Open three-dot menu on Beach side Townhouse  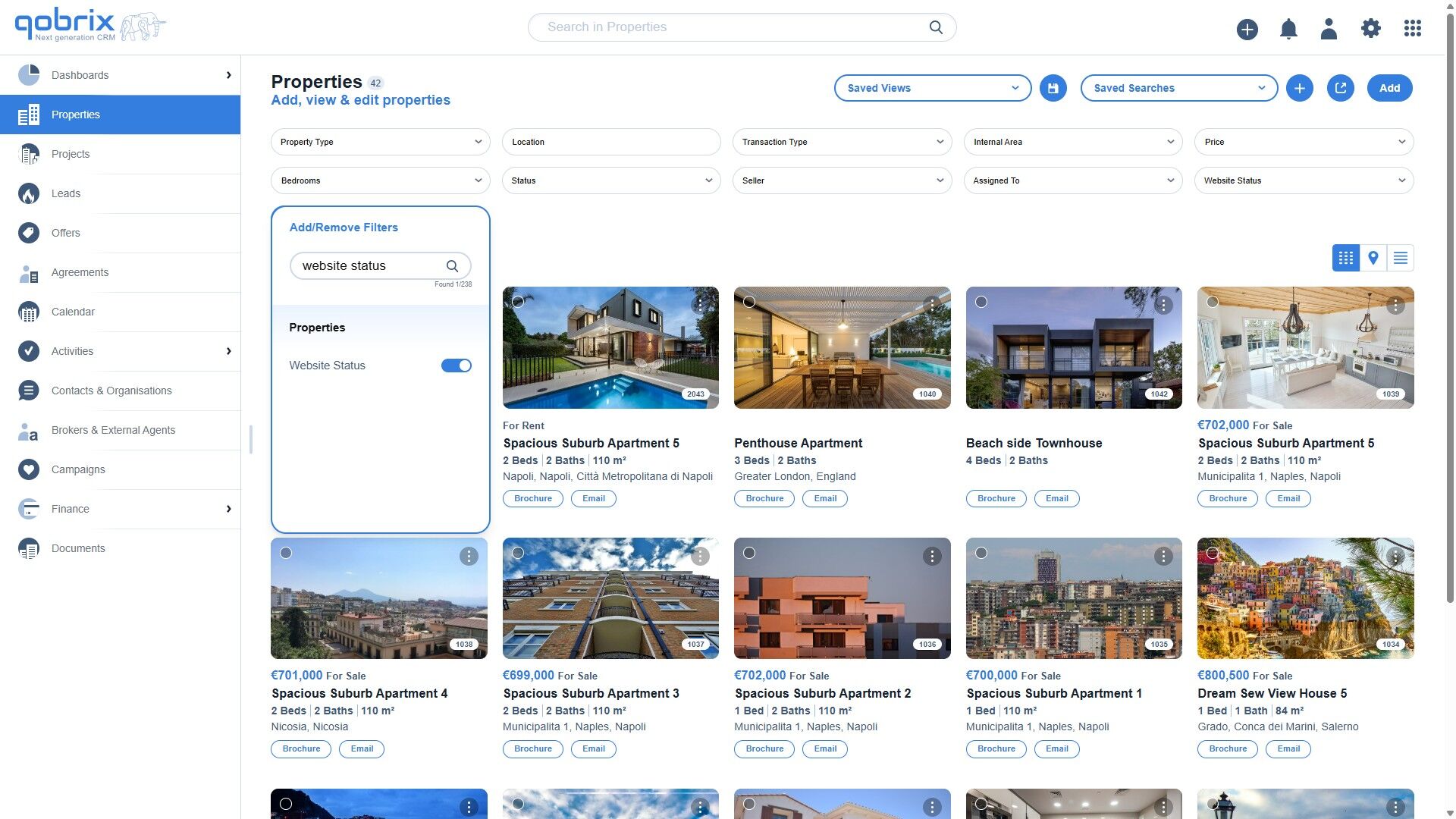pyautogui.click(x=1163, y=305)
